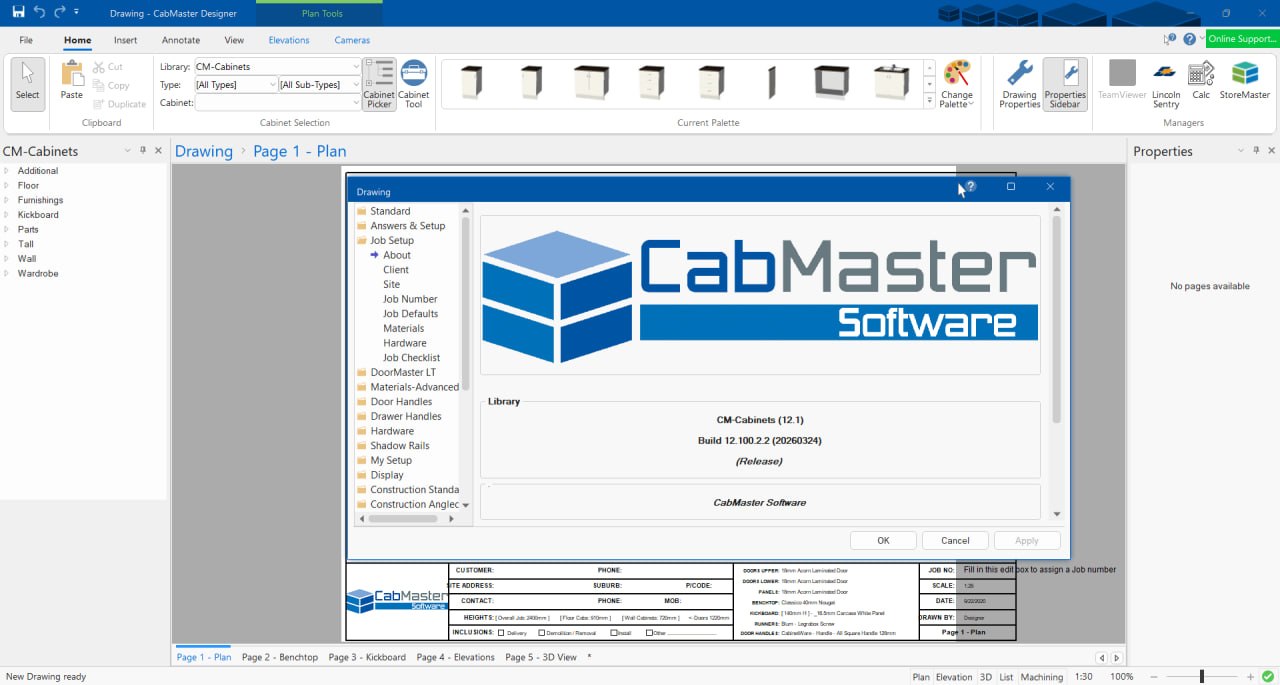
Task: Click the help icon in Drawing dialog title
Action: click(x=970, y=186)
